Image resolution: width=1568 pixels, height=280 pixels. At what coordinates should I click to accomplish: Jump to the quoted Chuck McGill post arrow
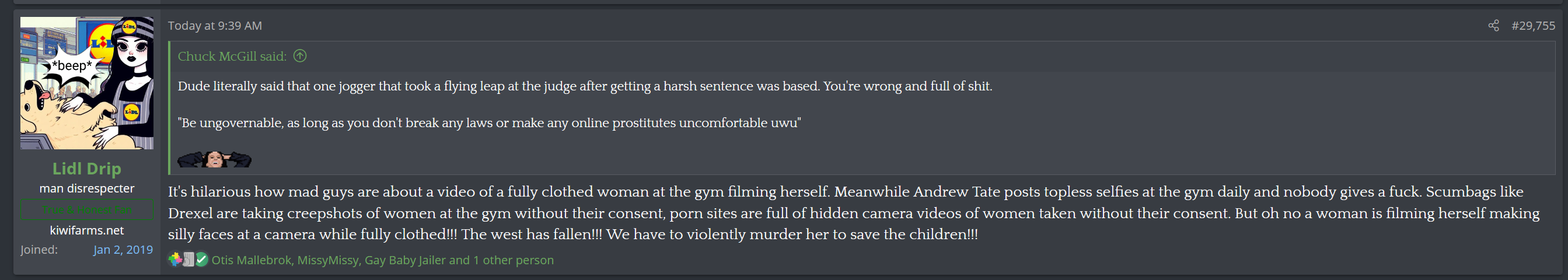point(300,56)
